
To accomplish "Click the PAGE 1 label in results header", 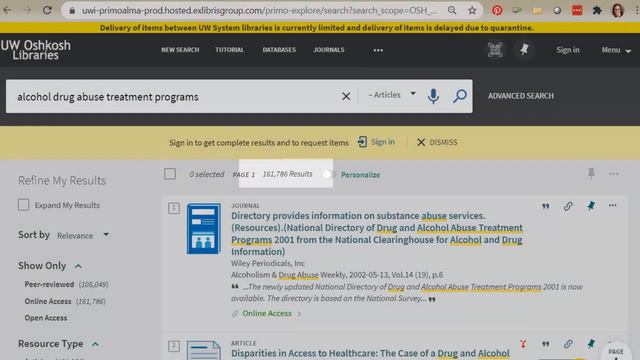I will point(244,174).
